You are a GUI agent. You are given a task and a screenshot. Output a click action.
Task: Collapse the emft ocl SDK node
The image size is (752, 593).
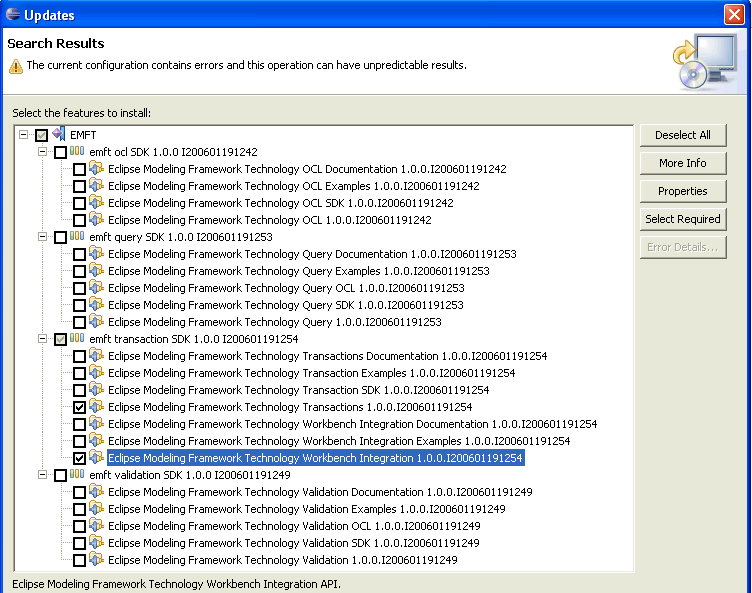pos(42,152)
